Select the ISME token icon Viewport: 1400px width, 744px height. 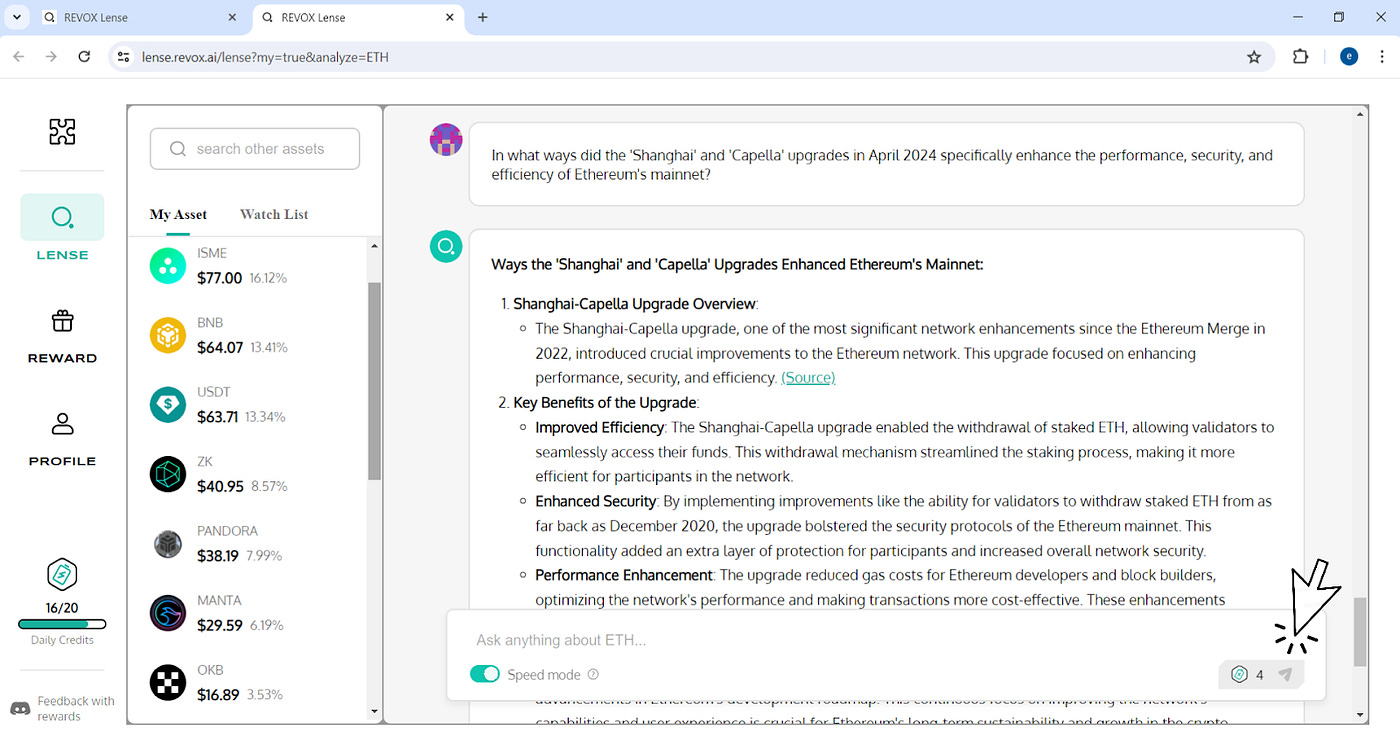(x=168, y=266)
